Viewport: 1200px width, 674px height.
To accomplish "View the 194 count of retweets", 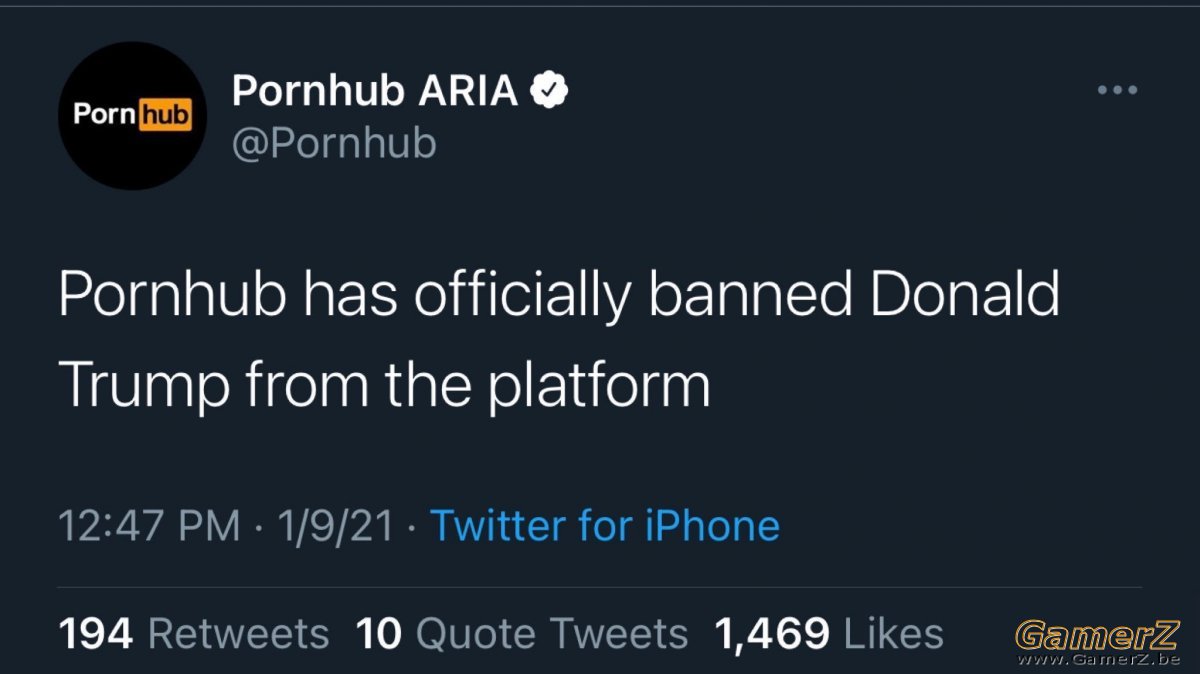I will point(96,634).
